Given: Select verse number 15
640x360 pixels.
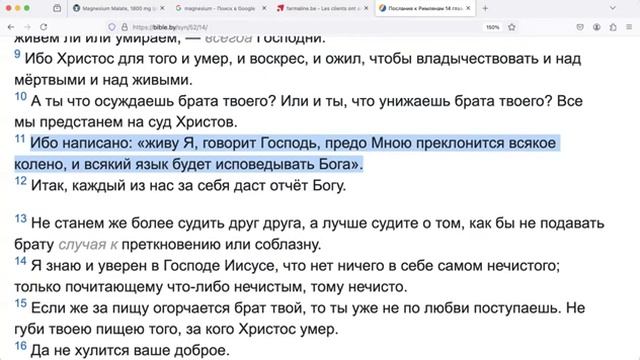Looking at the screenshot, I should [20, 303].
